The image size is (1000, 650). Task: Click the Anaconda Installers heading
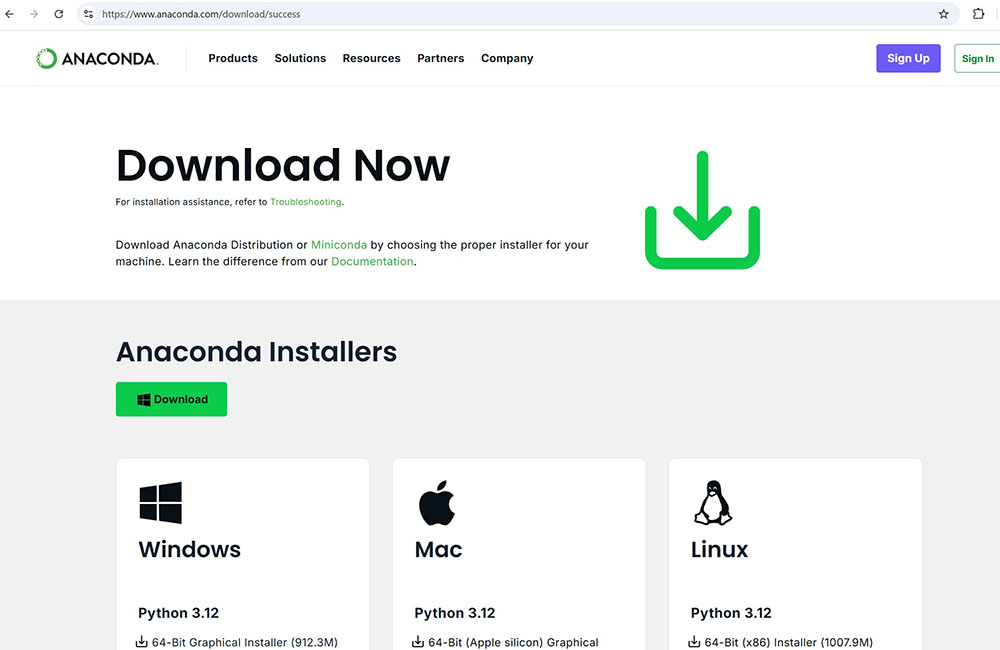pos(256,351)
